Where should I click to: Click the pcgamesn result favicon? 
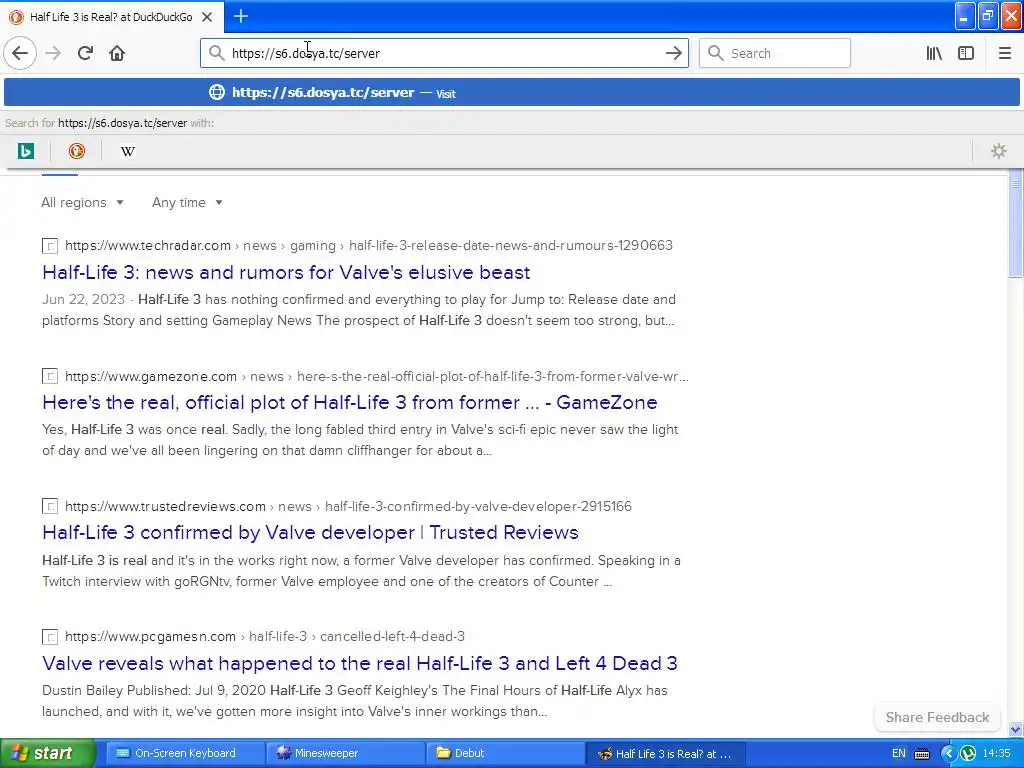tap(50, 637)
